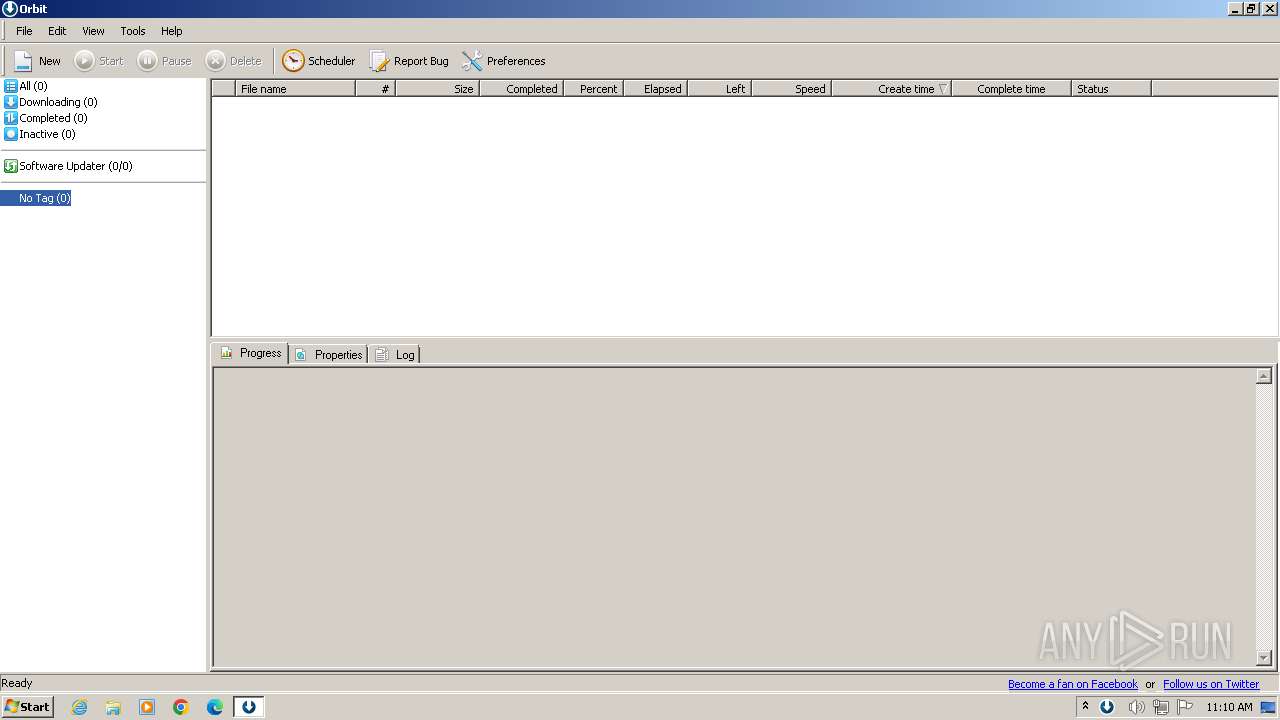Viewport: 1280px width, 720px height.
Task: Click the progress panel scroll up arrow
Action: tap(1264, 376)
